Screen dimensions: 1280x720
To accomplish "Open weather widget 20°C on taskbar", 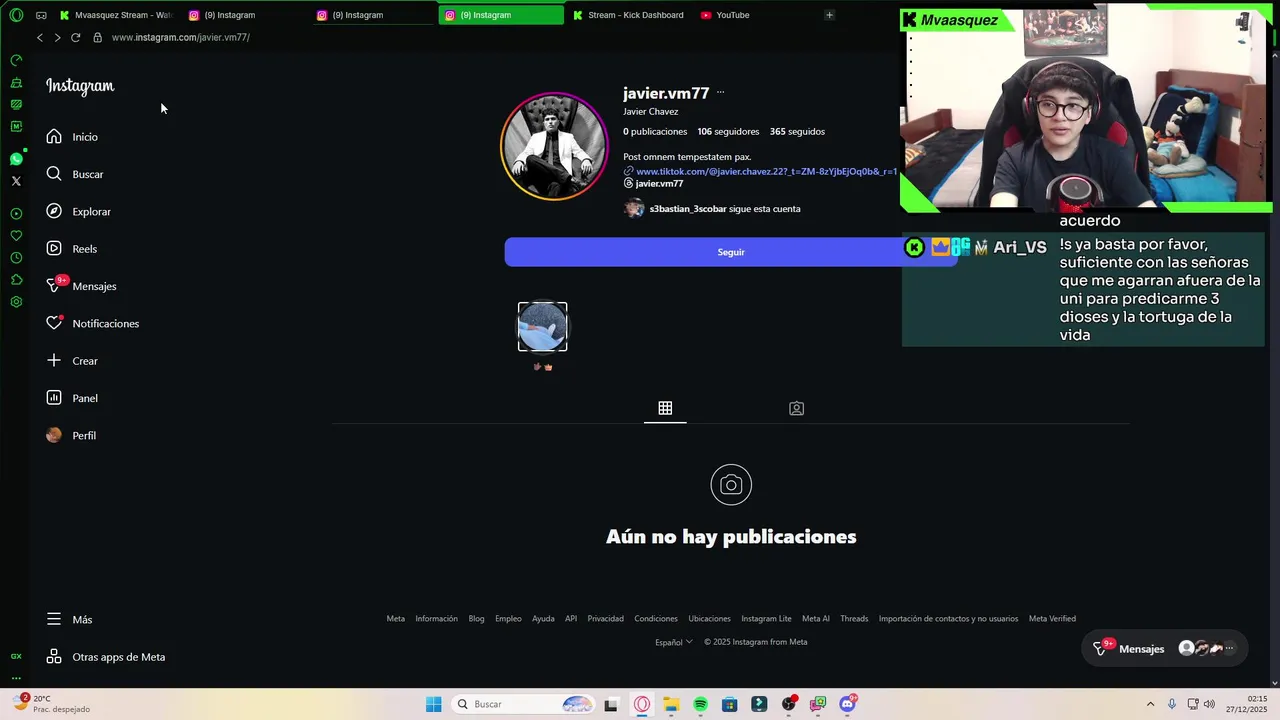I will coord(50,704).
